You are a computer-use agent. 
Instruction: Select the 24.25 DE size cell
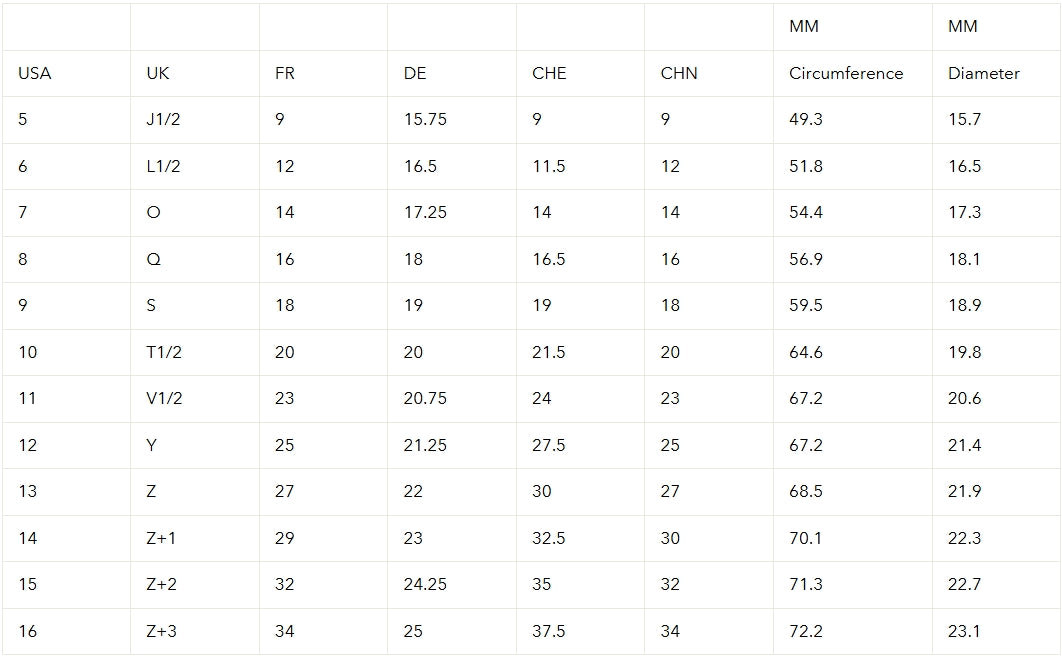coord(425,584)
